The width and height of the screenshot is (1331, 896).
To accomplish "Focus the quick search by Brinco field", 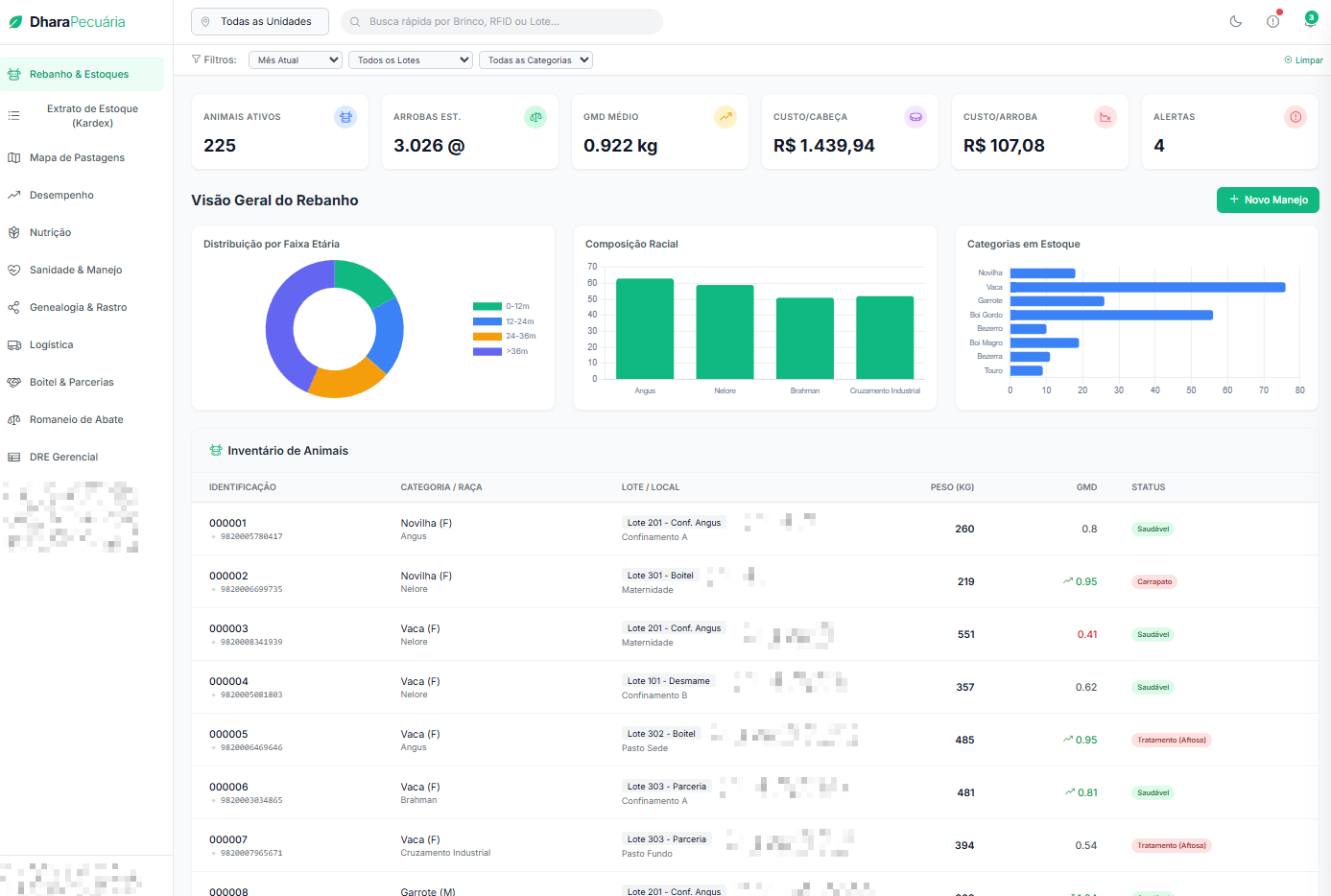I will click(x=502, y=21).
